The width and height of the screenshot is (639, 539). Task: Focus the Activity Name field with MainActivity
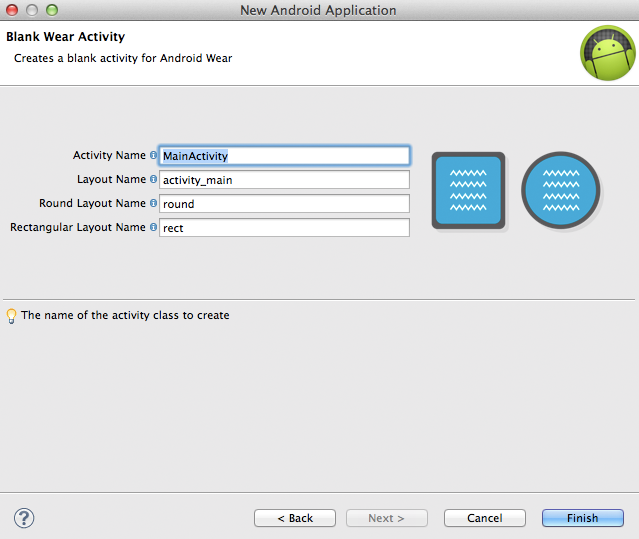point(284,156)
